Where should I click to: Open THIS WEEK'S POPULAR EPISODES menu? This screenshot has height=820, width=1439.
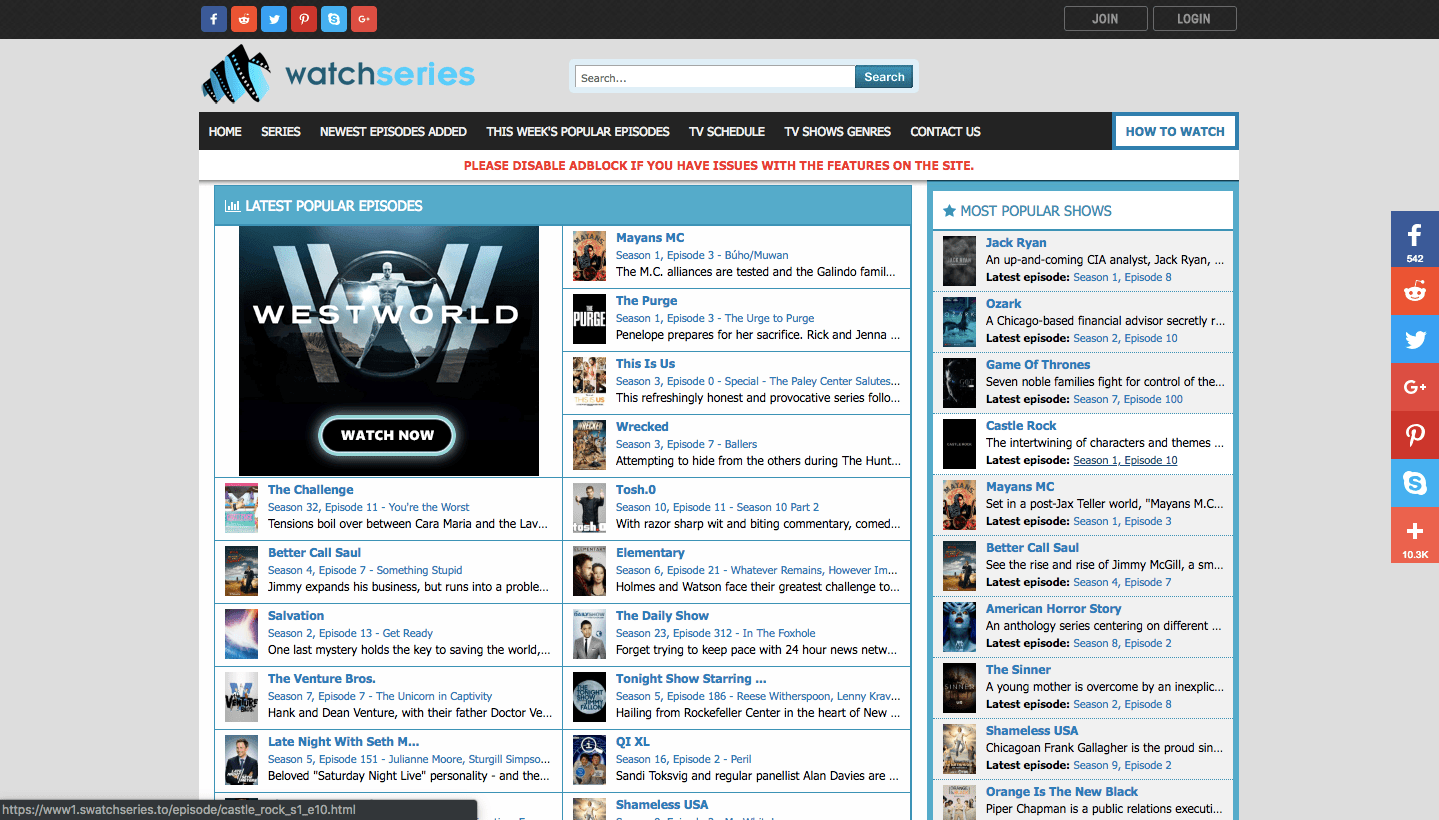pos(578,131)
